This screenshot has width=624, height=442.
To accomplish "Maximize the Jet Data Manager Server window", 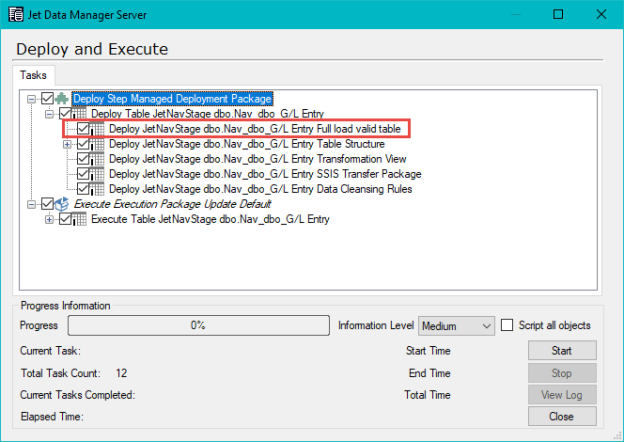I will point(558,14).
